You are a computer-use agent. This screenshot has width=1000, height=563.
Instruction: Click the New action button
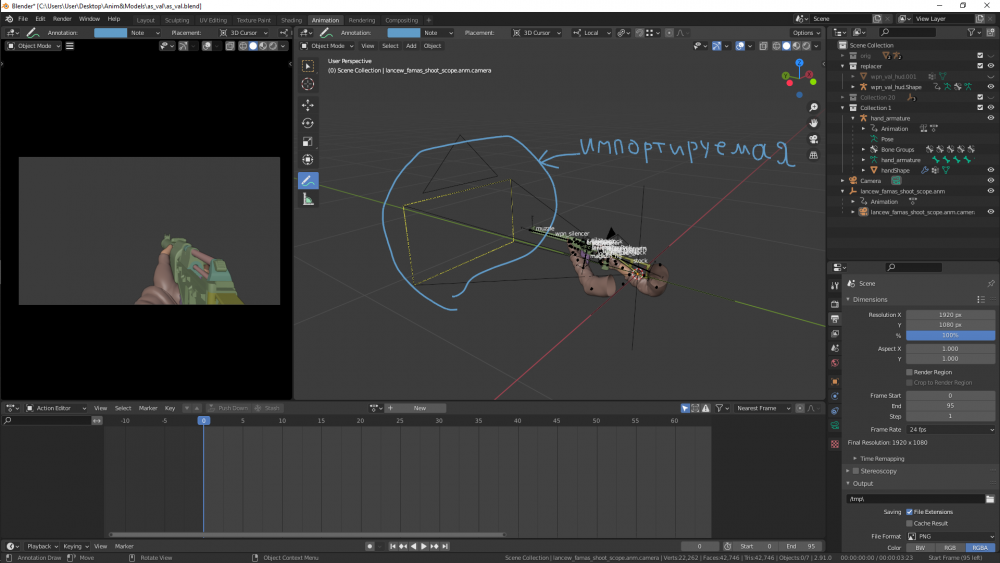(420, 408)
